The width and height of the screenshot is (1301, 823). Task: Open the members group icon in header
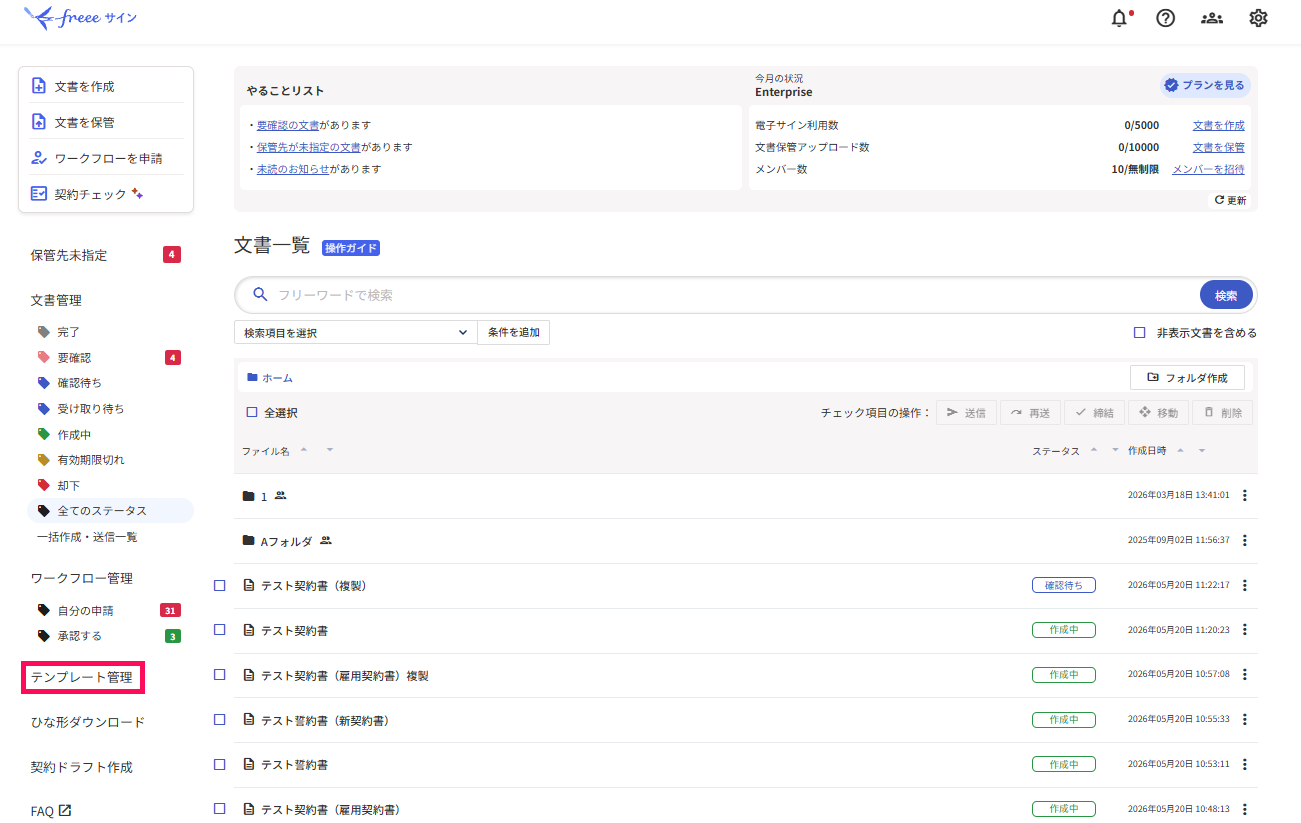1212,18
